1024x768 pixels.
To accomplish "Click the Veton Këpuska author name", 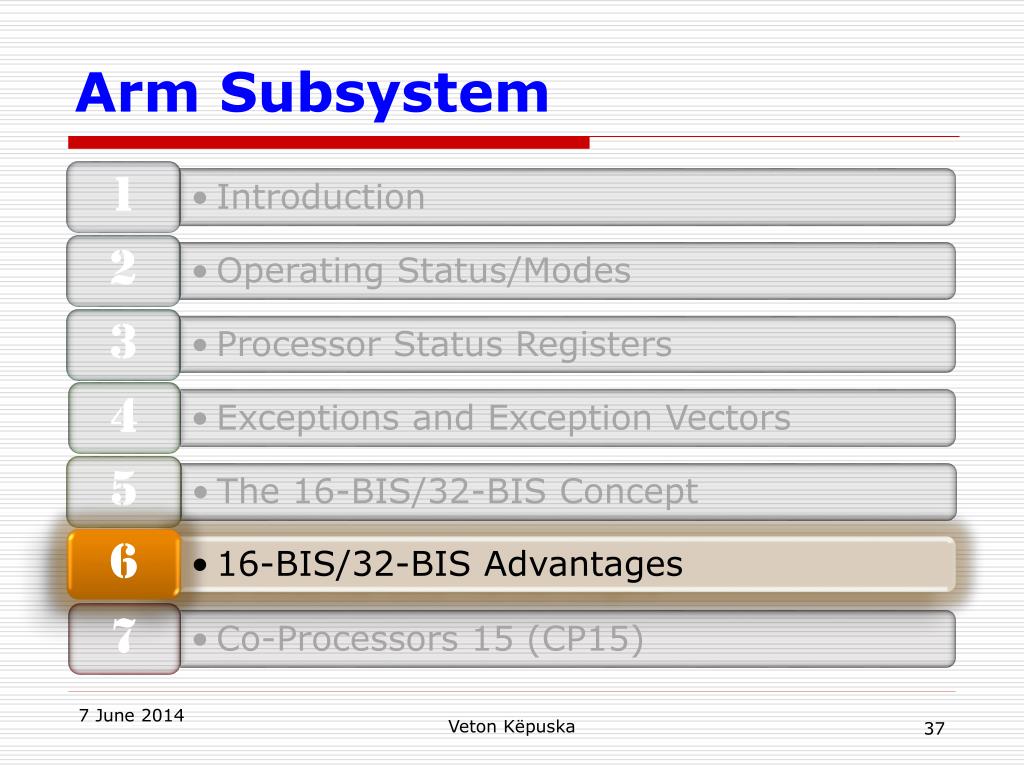I will tap(511, 727).
